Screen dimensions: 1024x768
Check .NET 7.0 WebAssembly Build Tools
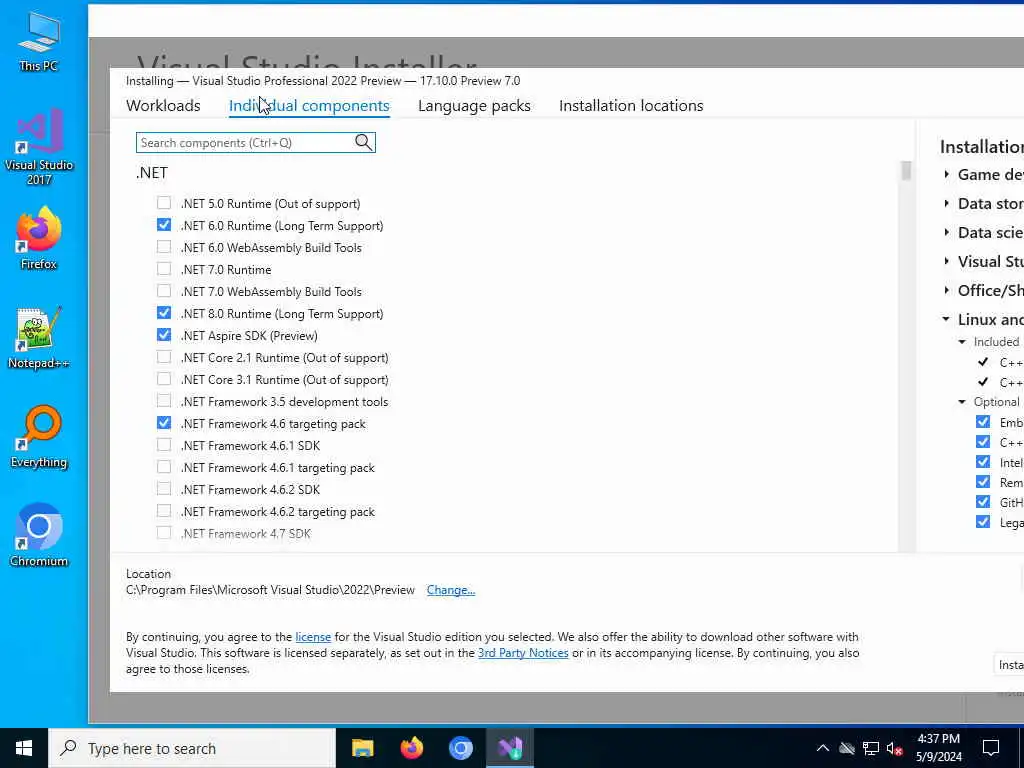pyautogui.click(x=164, y=291)
